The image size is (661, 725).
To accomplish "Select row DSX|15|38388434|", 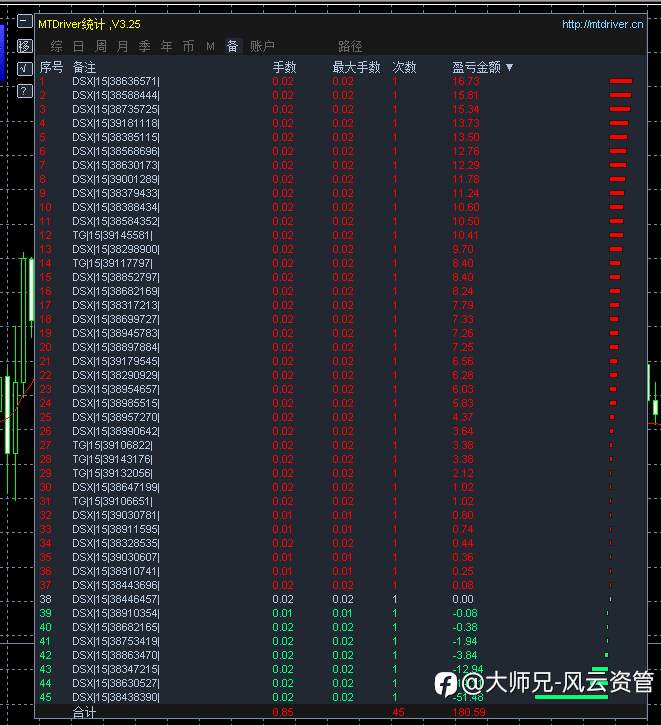I will [x=341, y=207].
